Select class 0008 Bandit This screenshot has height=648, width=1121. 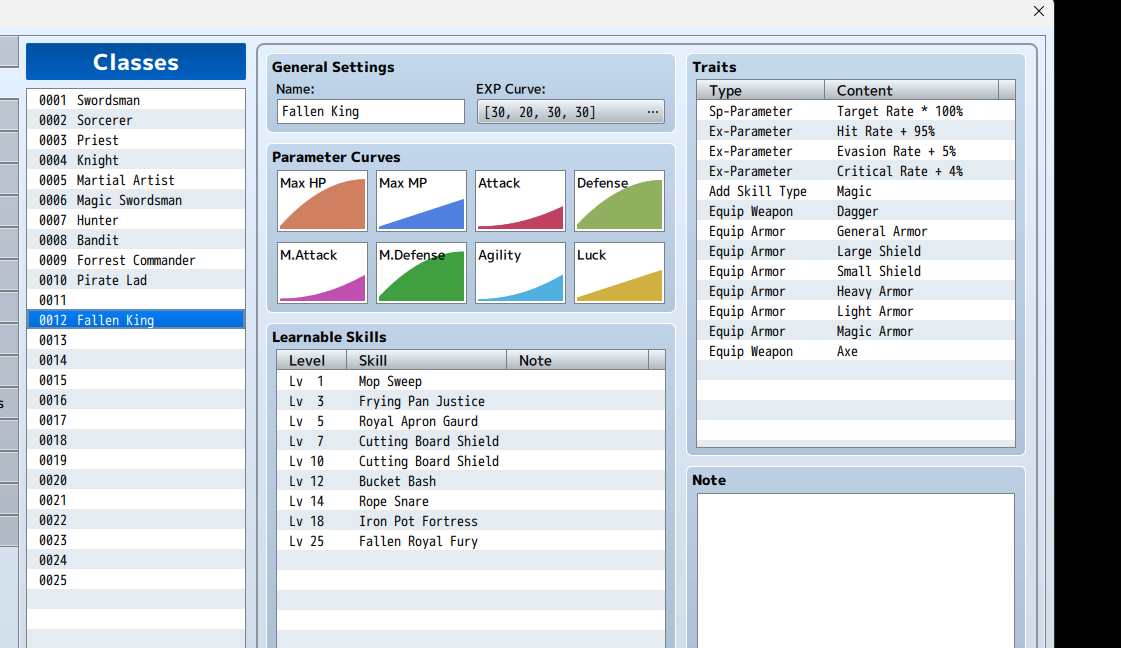[136, 240]
